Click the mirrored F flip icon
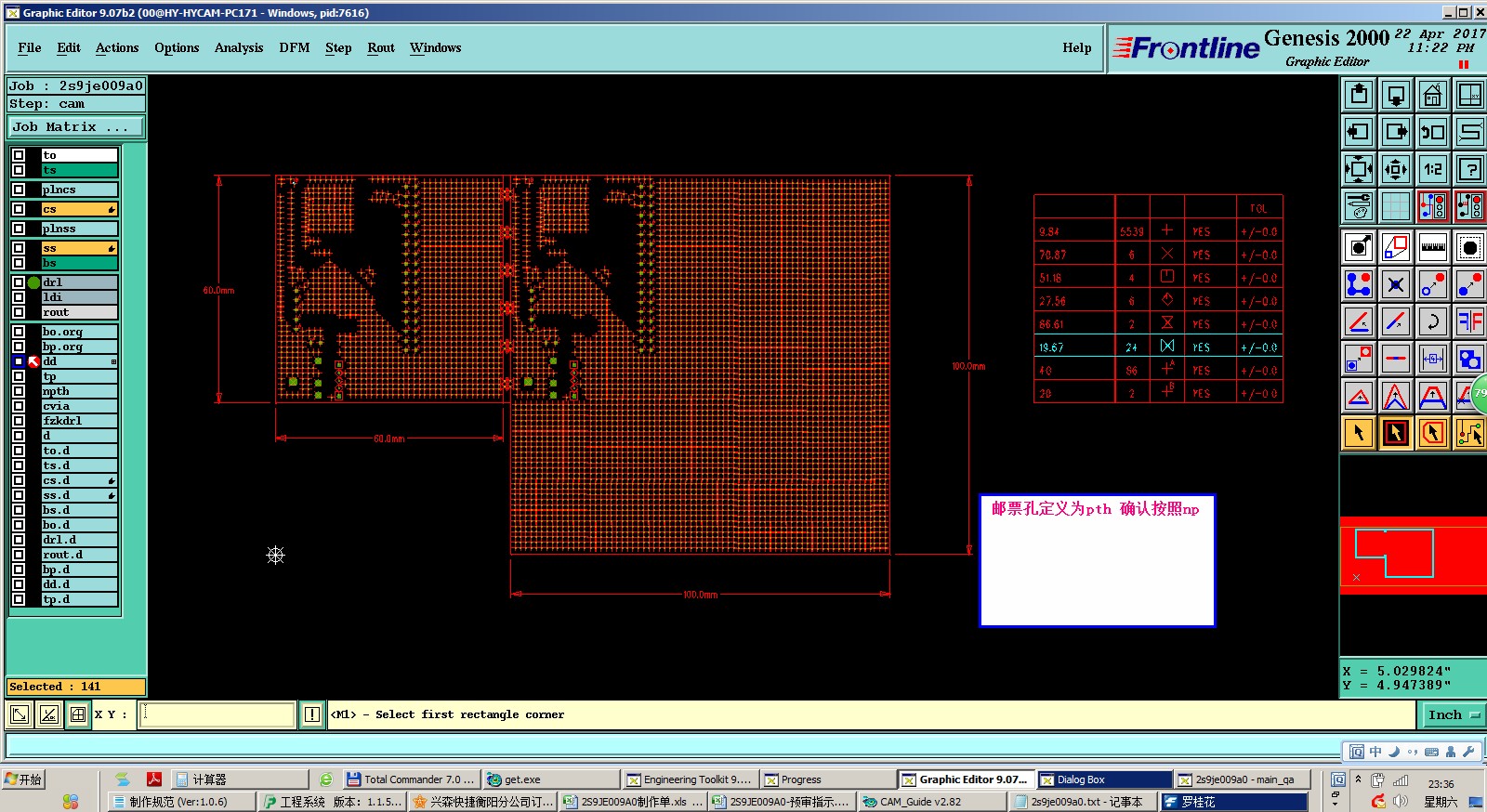This screenshot has width=1487, height=812. click(1469, 321)
